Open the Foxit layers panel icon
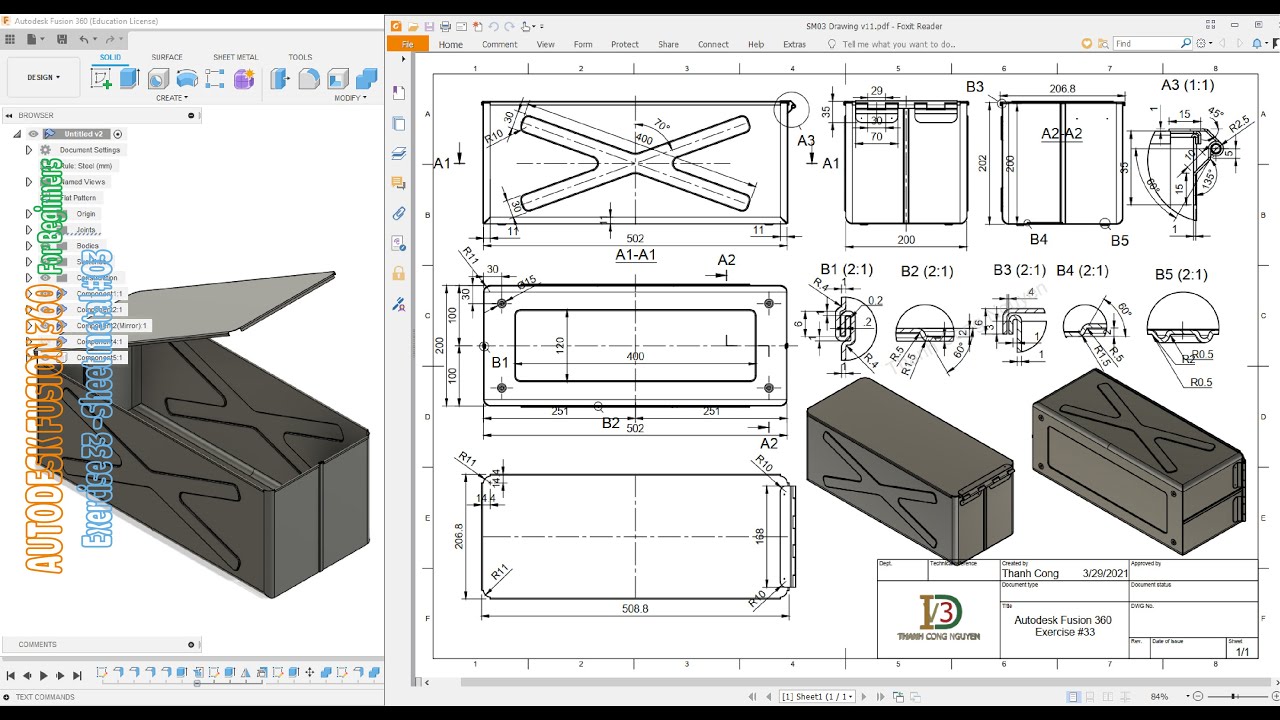The height and width of the screenshot is (720, 1280). point(399,154)
